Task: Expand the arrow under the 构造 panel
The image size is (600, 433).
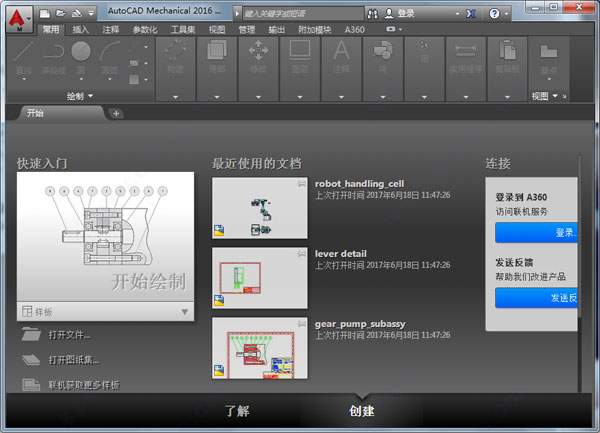Action: (x=175, y=97)
